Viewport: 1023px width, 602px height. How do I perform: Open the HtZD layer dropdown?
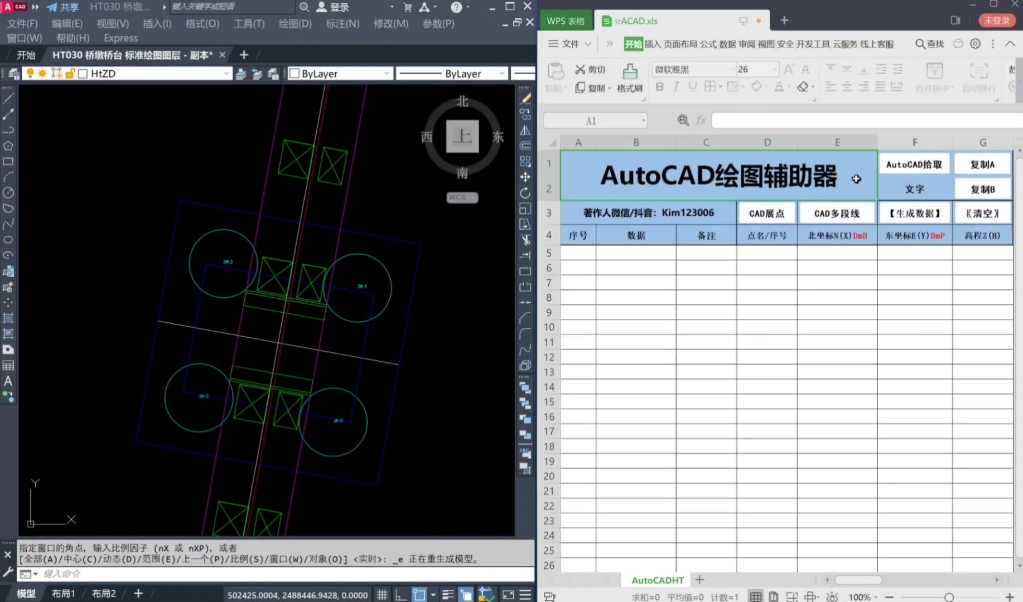[226, 74]
